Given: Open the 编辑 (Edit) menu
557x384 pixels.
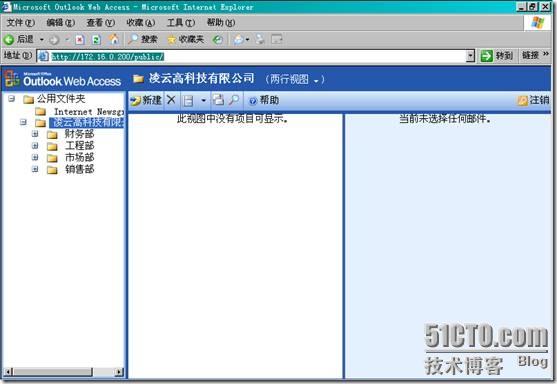Looking at the screenshot, I should 60,23.
